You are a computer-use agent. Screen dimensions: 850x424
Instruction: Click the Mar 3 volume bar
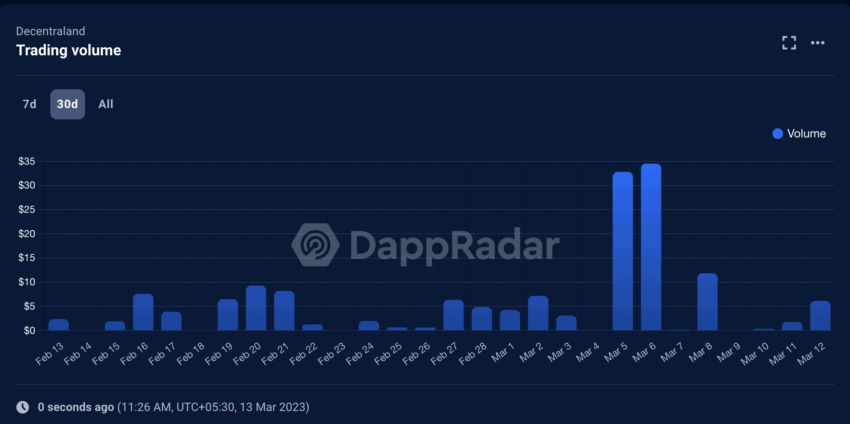566,323
